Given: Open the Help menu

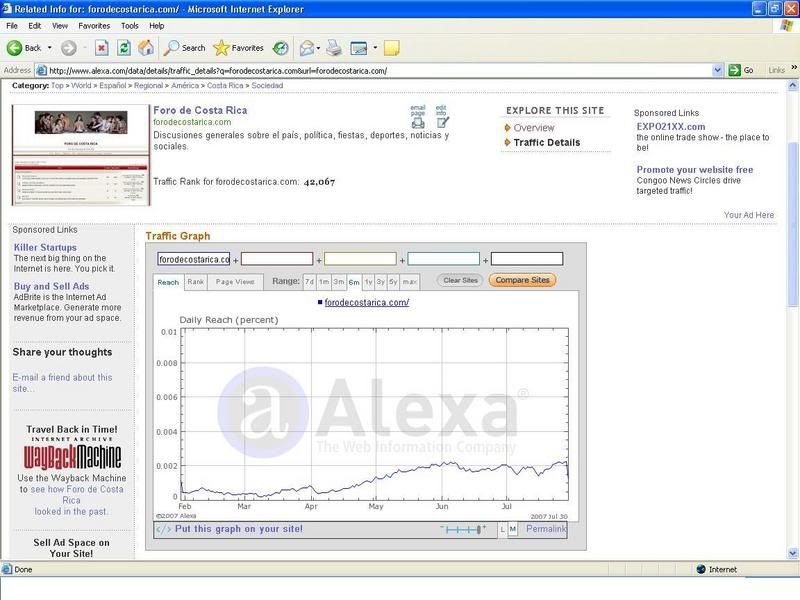Looking at the screenshot, I should 157,26.
